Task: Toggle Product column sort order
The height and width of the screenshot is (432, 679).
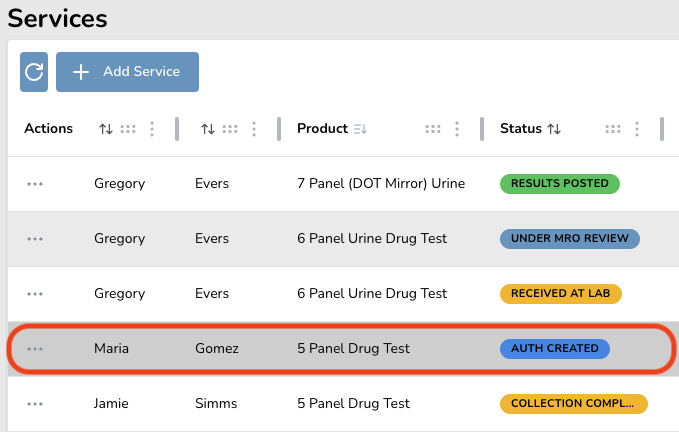Action: coord(360,129)
